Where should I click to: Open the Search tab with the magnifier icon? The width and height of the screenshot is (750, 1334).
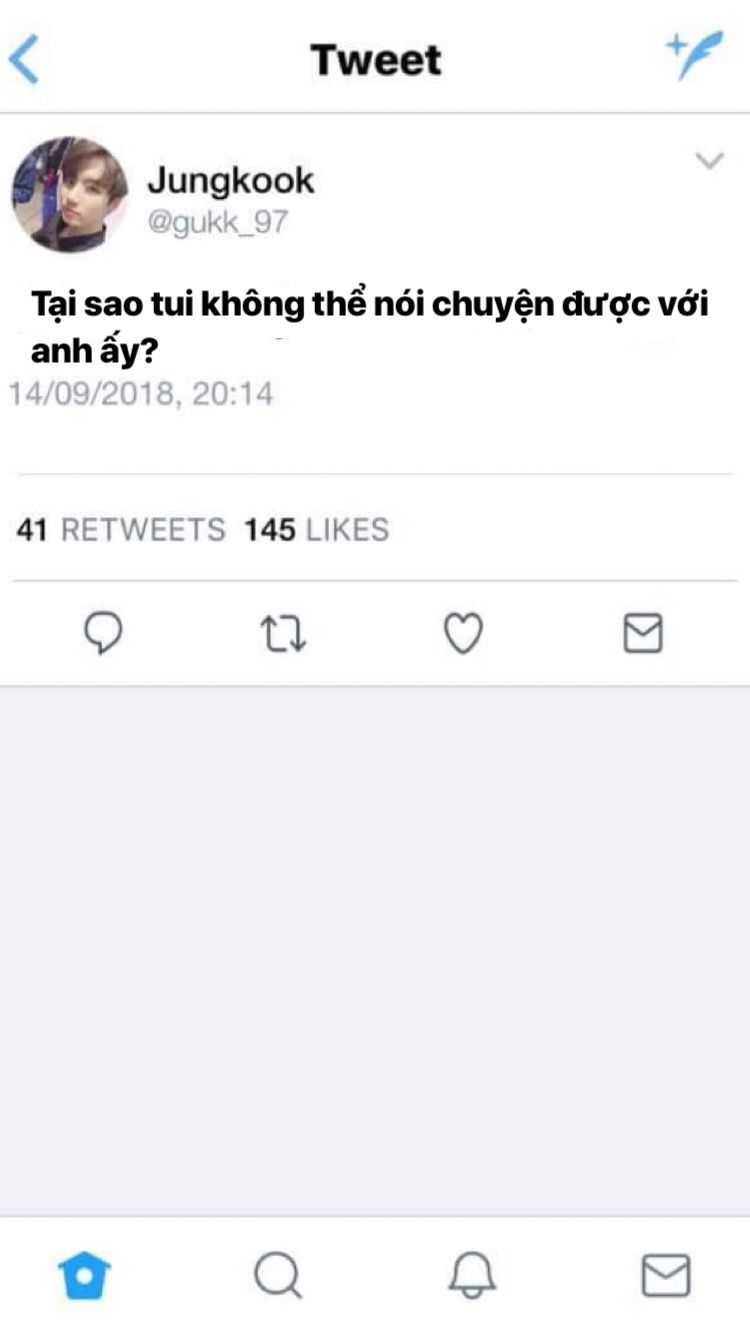277,1275
